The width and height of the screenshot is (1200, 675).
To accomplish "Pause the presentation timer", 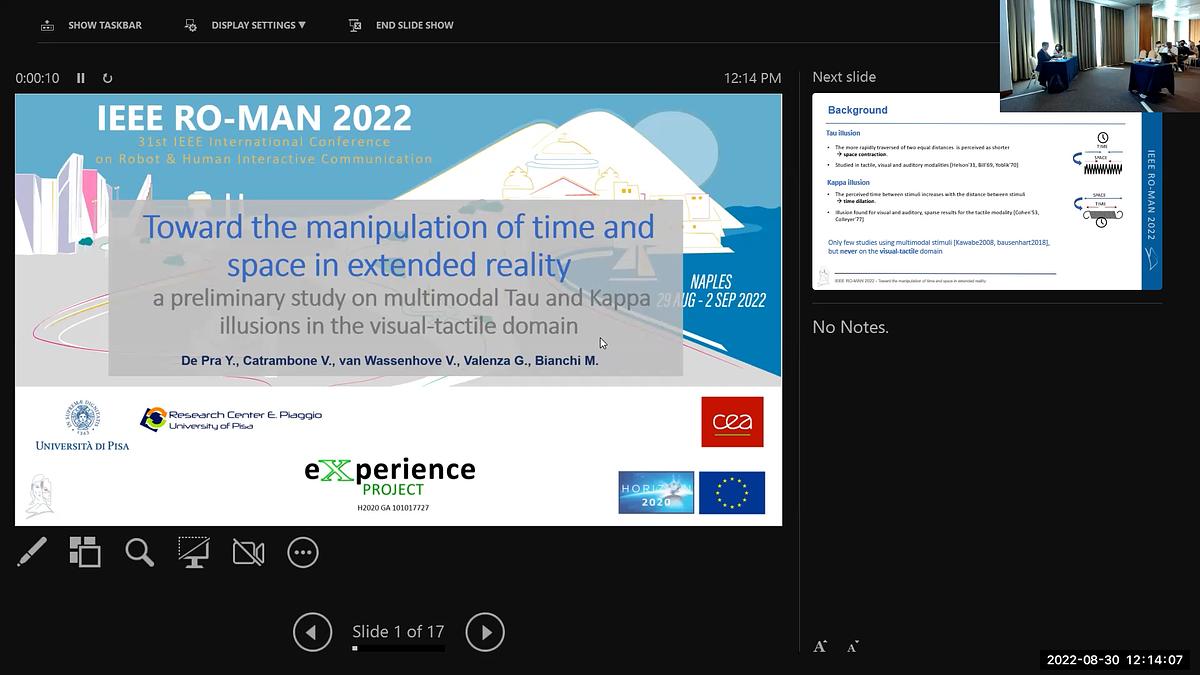I will click(x=81, y=78).
